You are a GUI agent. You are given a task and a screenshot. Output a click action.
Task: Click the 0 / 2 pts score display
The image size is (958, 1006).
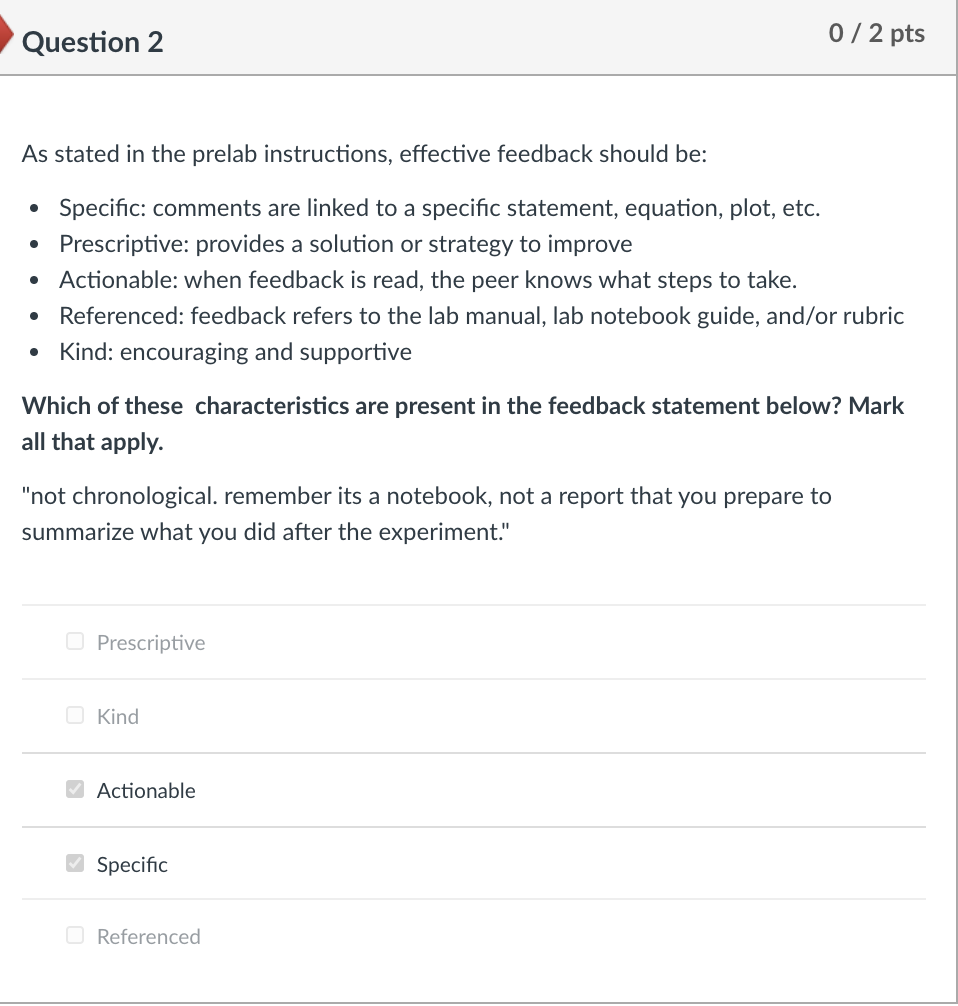877,33
